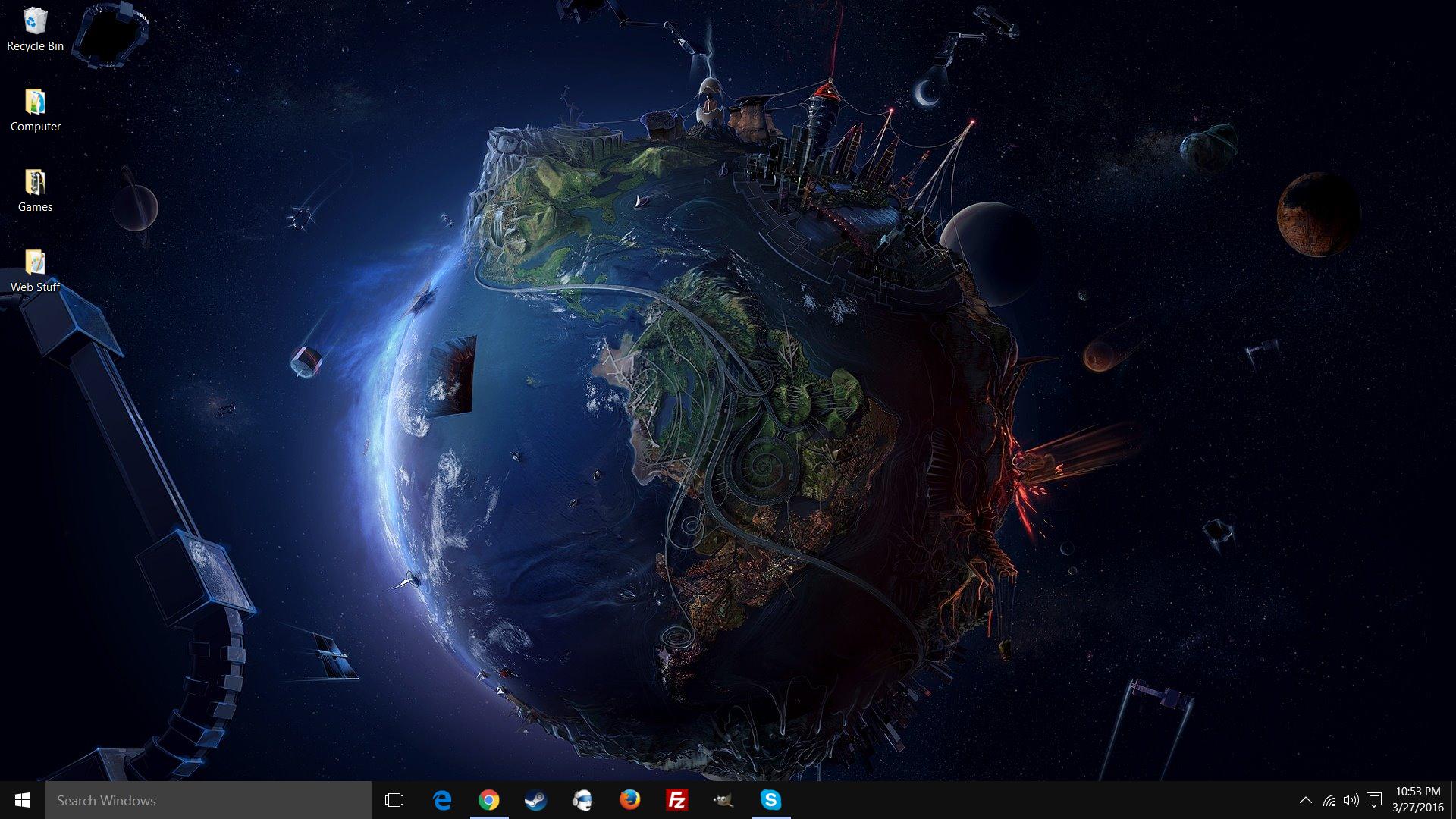1456x819 pixels.
Task: Switch to Google Chrome on the taskbar
Action: [x=489, y=800]
